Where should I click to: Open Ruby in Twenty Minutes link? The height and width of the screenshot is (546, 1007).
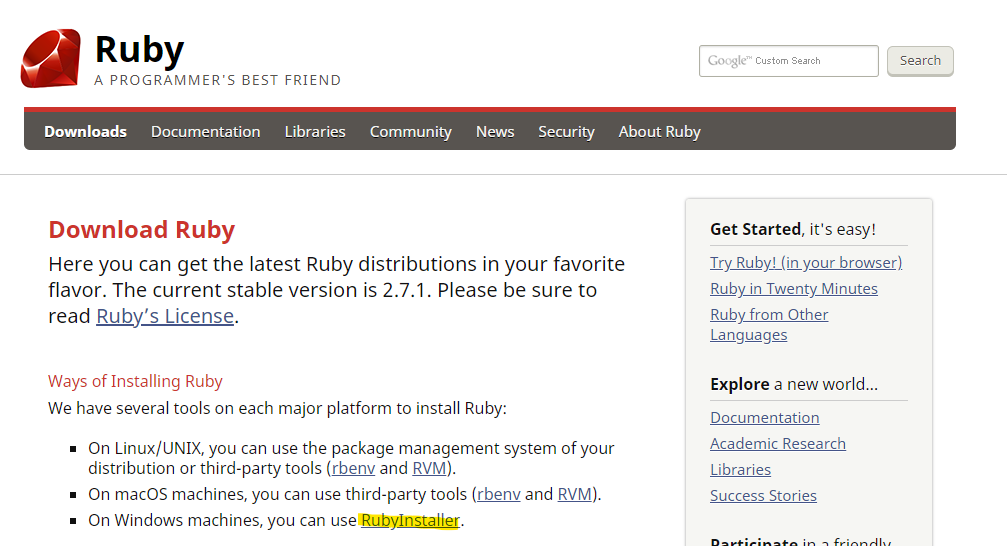(794, 289)
